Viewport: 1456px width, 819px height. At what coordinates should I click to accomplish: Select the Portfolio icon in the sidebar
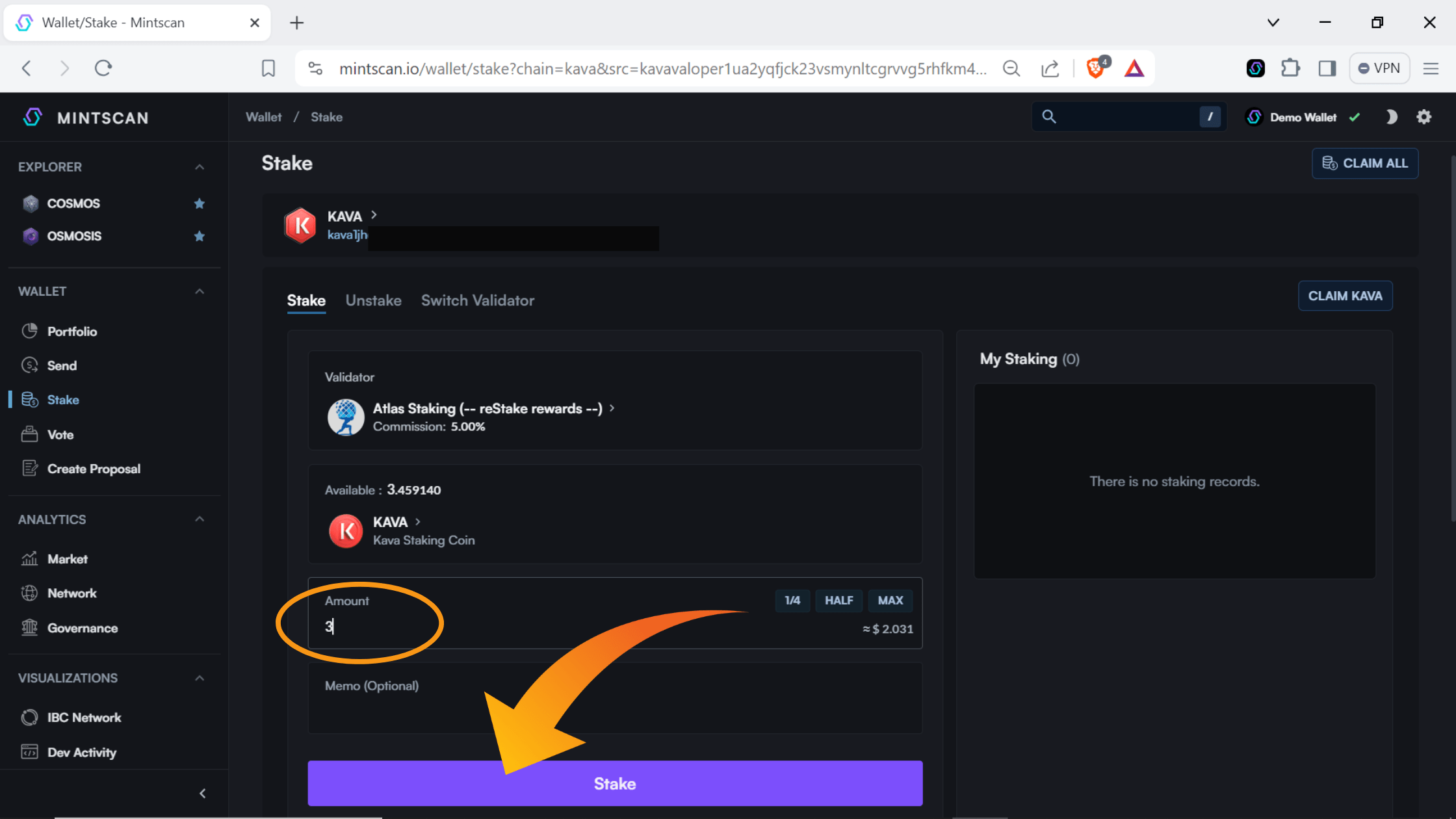[30, 331]
